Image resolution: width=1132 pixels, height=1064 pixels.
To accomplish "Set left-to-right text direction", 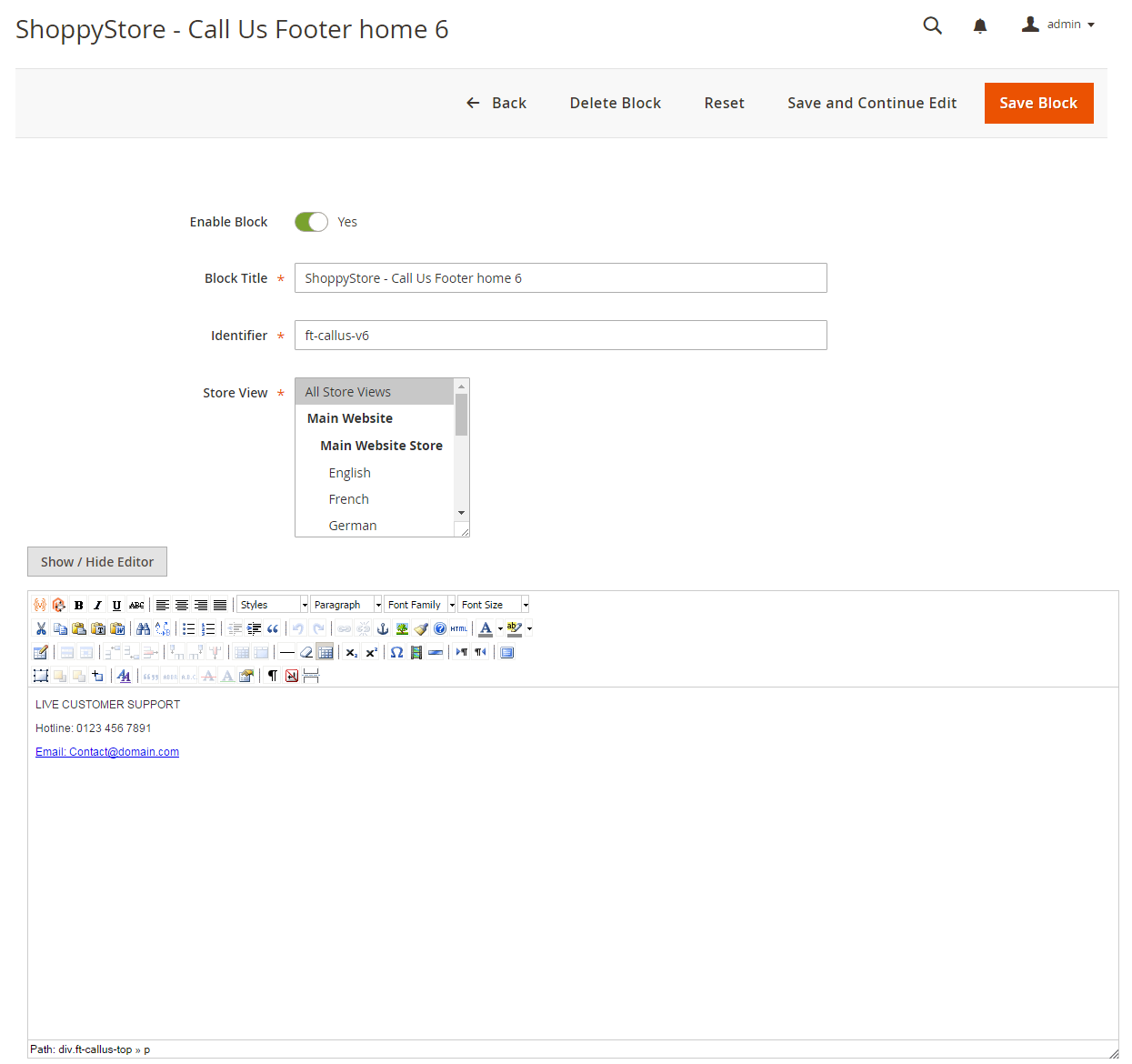I will click(462, 652).
